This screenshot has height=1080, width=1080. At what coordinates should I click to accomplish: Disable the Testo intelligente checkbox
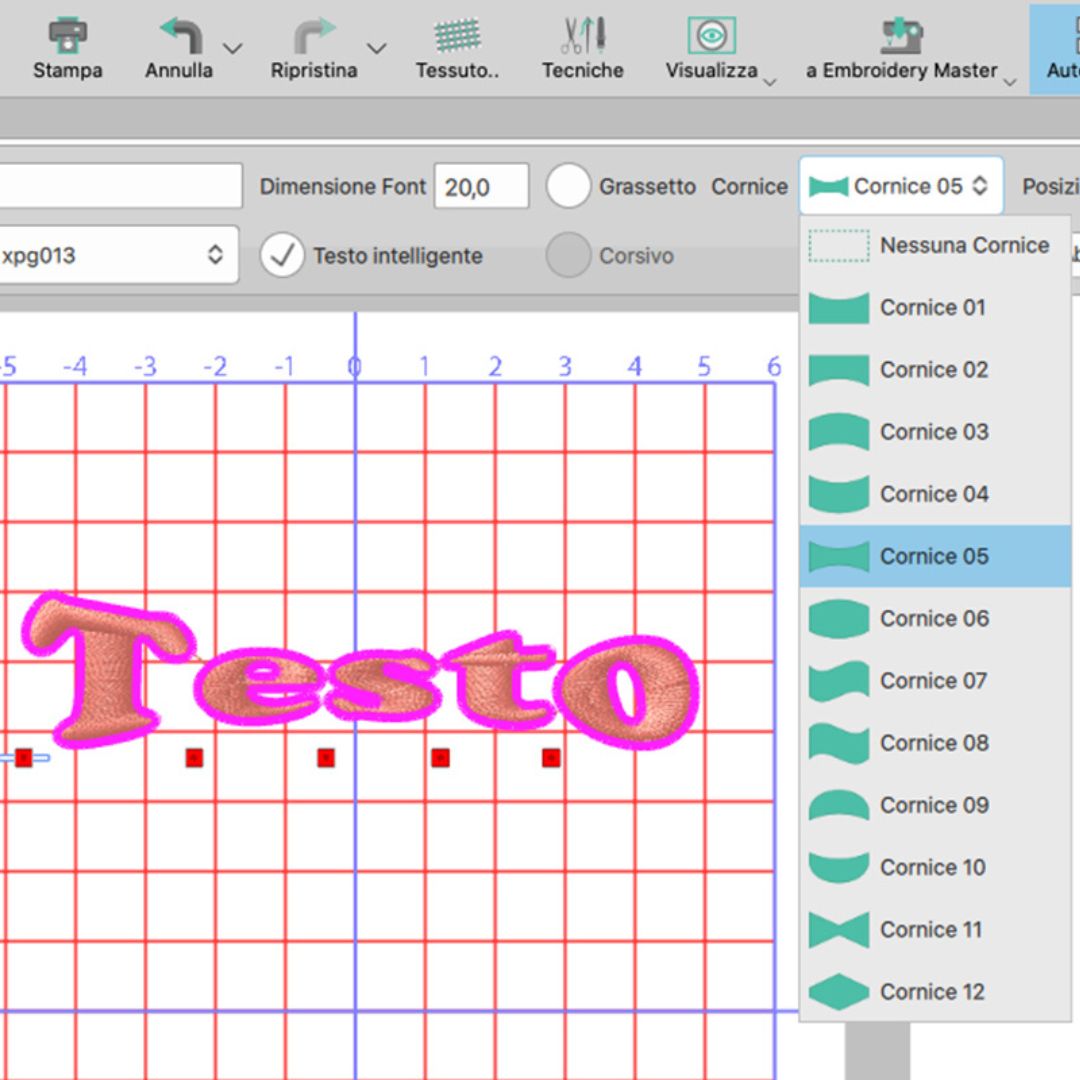282,256
